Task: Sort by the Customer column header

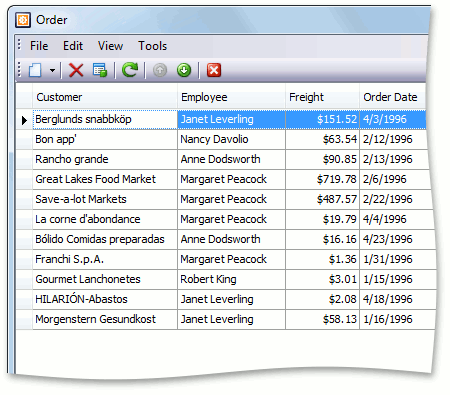Action: [x=105, y=97]
